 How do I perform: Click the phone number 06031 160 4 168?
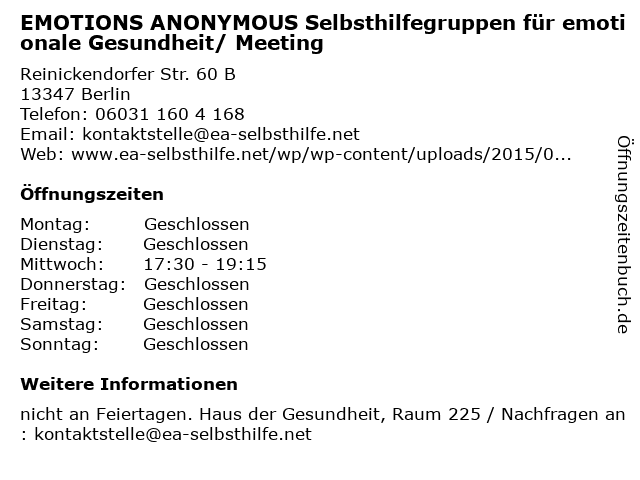(170, 114)
